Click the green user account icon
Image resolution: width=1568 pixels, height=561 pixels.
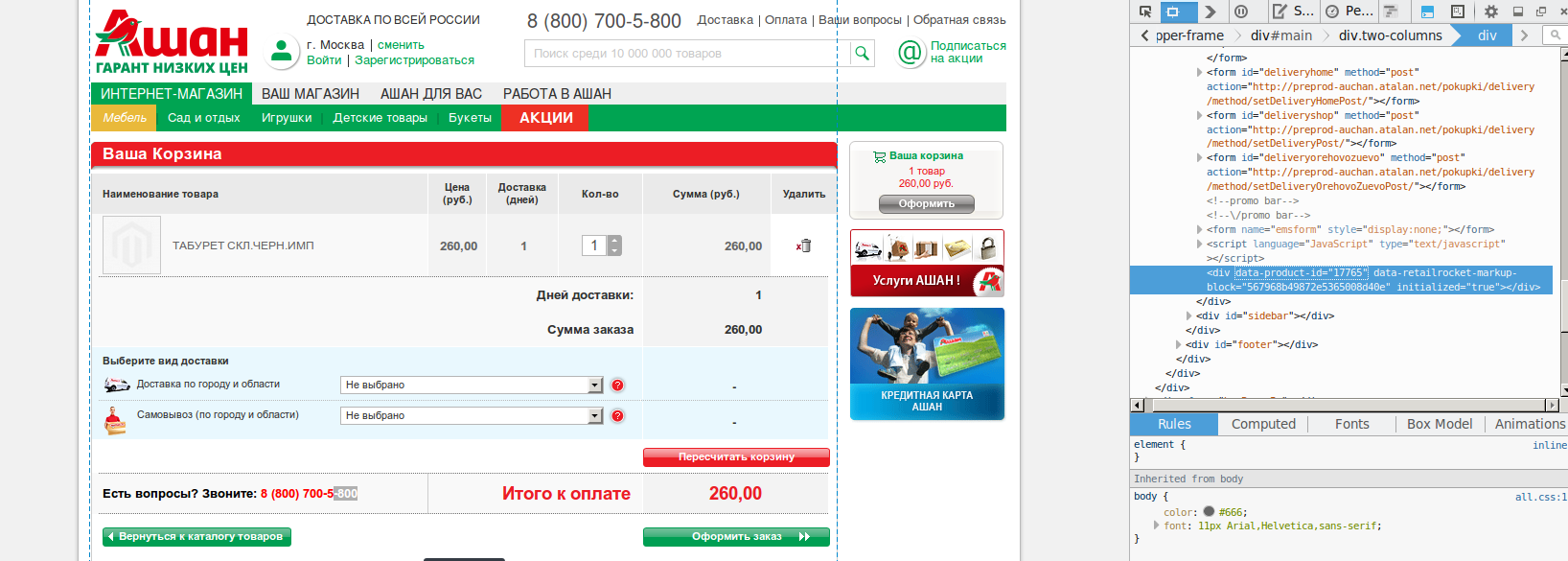(x=281, y=51)
